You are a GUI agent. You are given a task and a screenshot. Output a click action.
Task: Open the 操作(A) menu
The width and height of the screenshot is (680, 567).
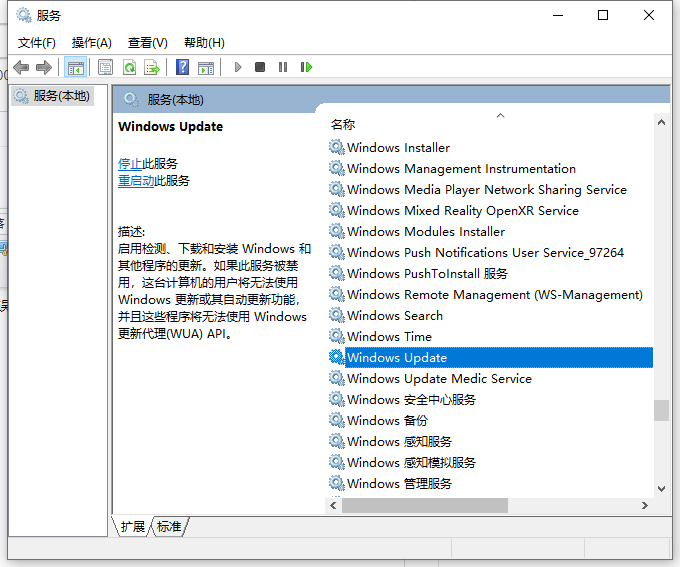coord(92,42)
